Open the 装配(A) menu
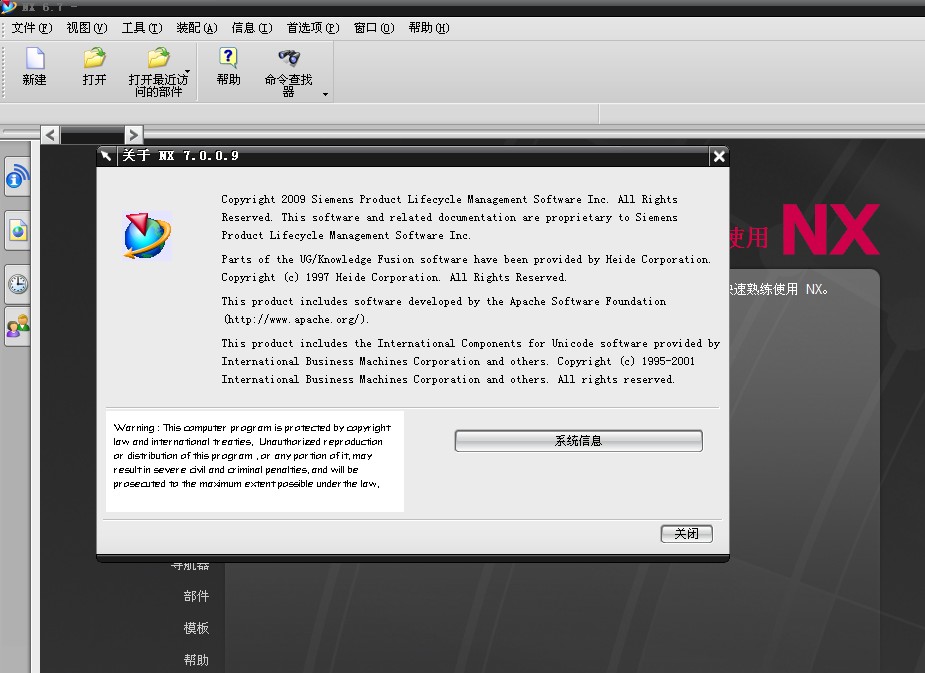The image size is (925, 673). 196,28
